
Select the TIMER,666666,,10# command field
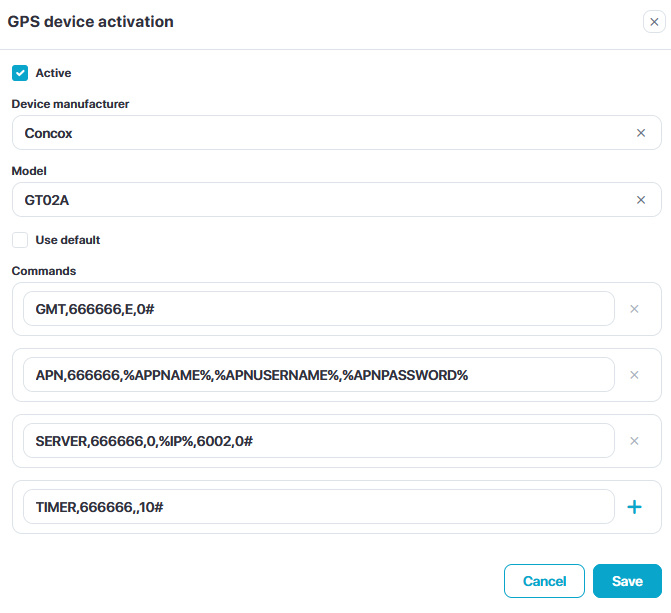tap(318, 507)
